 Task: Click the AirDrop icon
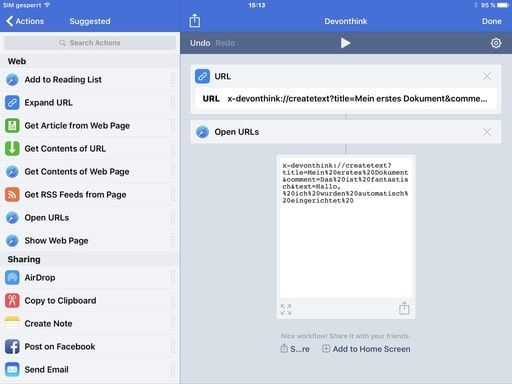point(12,277)
